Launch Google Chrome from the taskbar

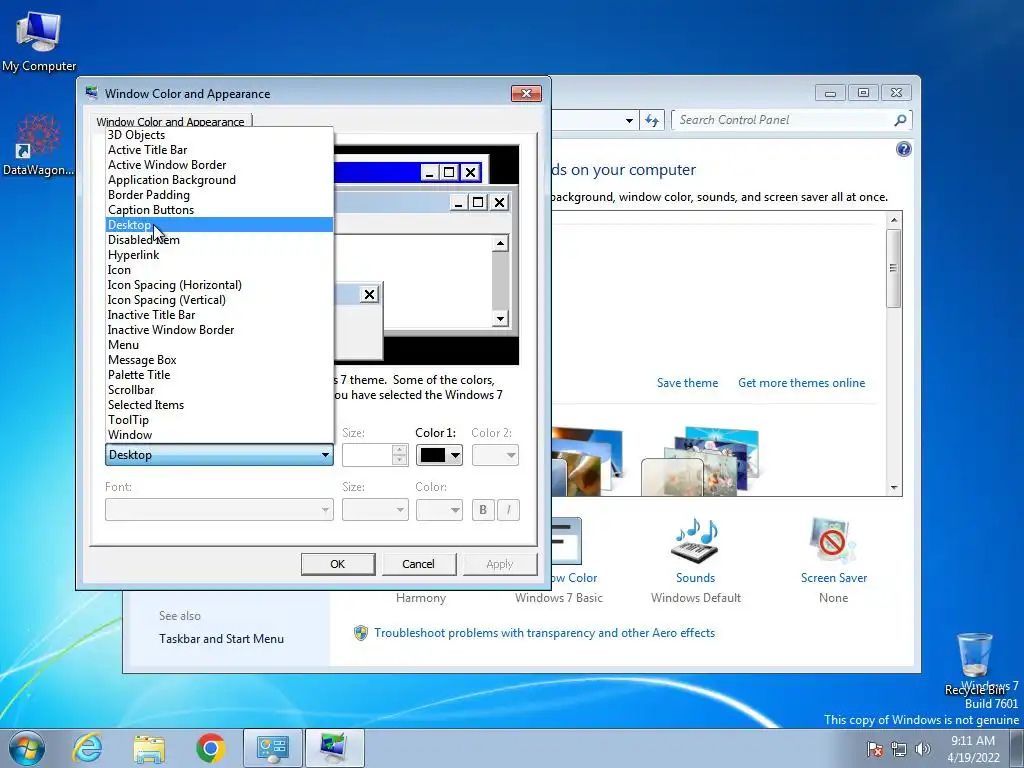pyautogui.click(x=210, y=748)
